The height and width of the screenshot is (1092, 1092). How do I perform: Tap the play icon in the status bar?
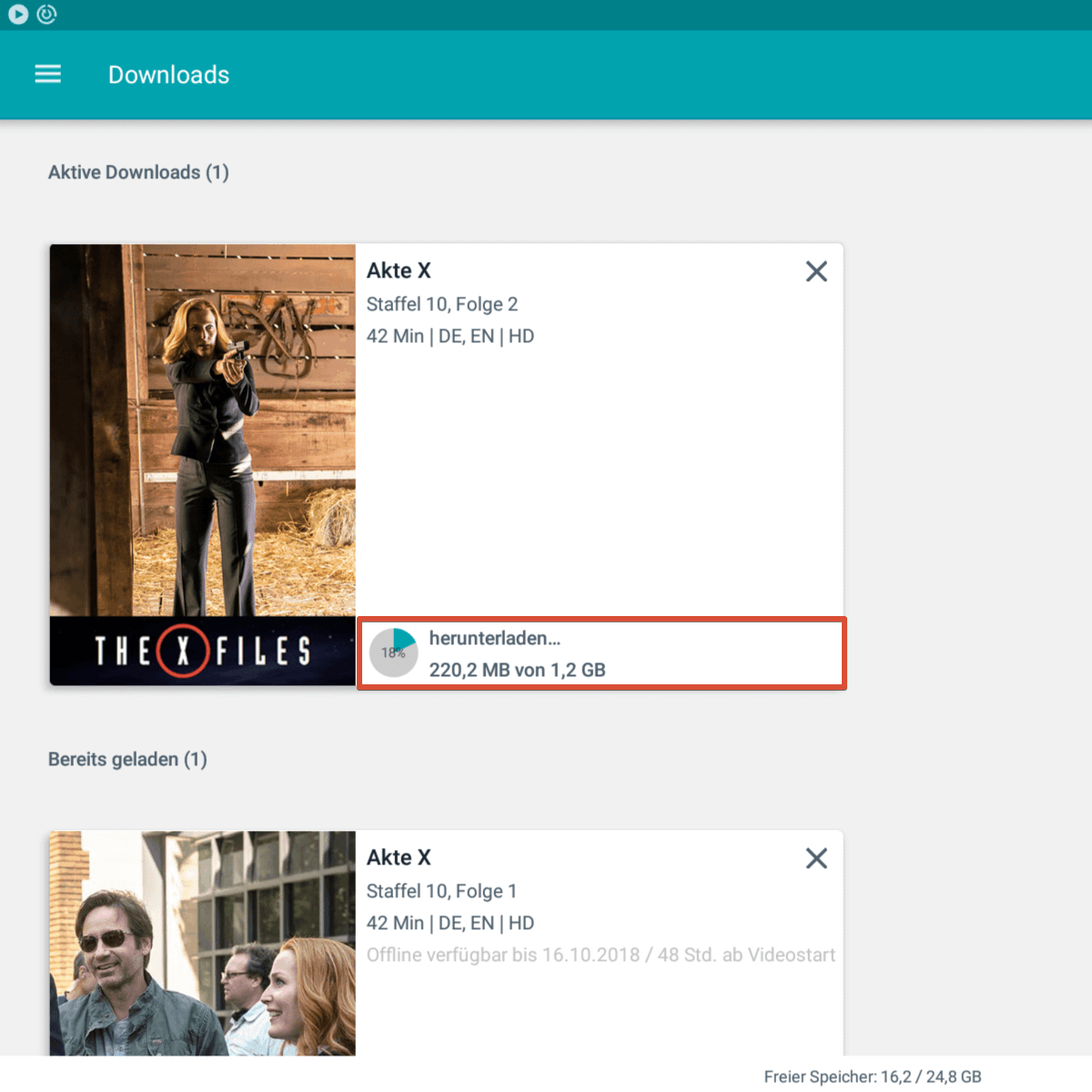17,15
